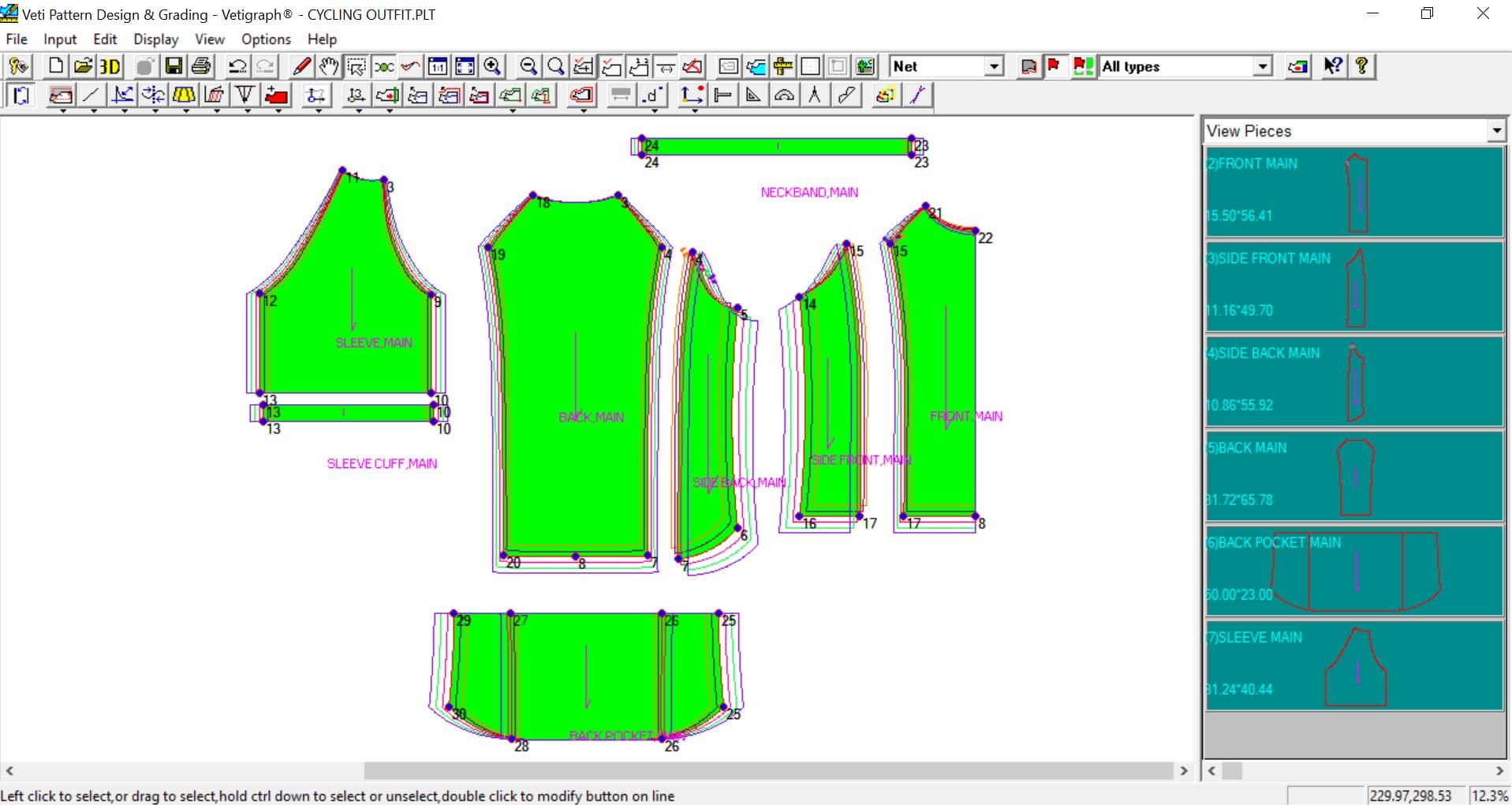
Task: Choose the protractor measuring tool
Action: 784,95
